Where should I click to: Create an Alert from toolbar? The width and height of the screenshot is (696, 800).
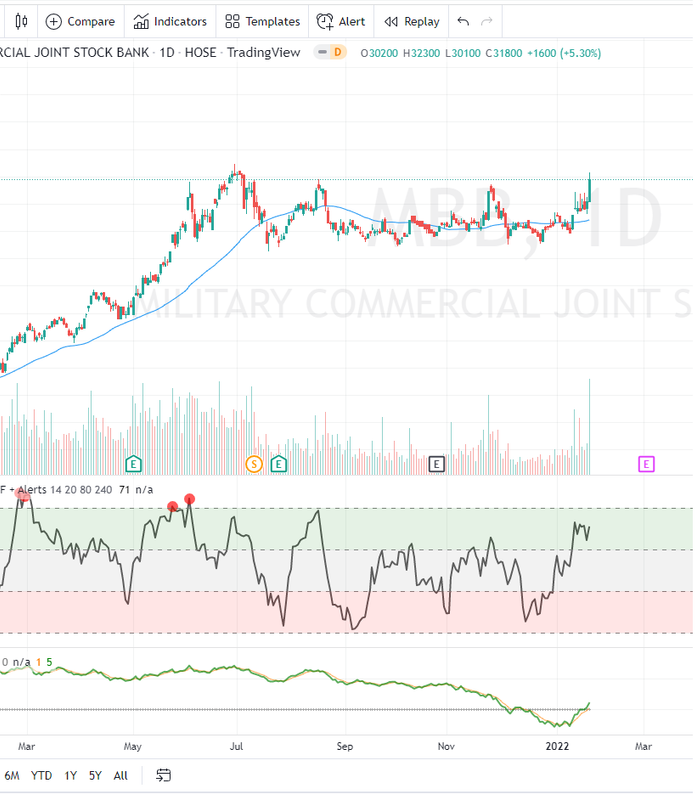pos(341,21)
